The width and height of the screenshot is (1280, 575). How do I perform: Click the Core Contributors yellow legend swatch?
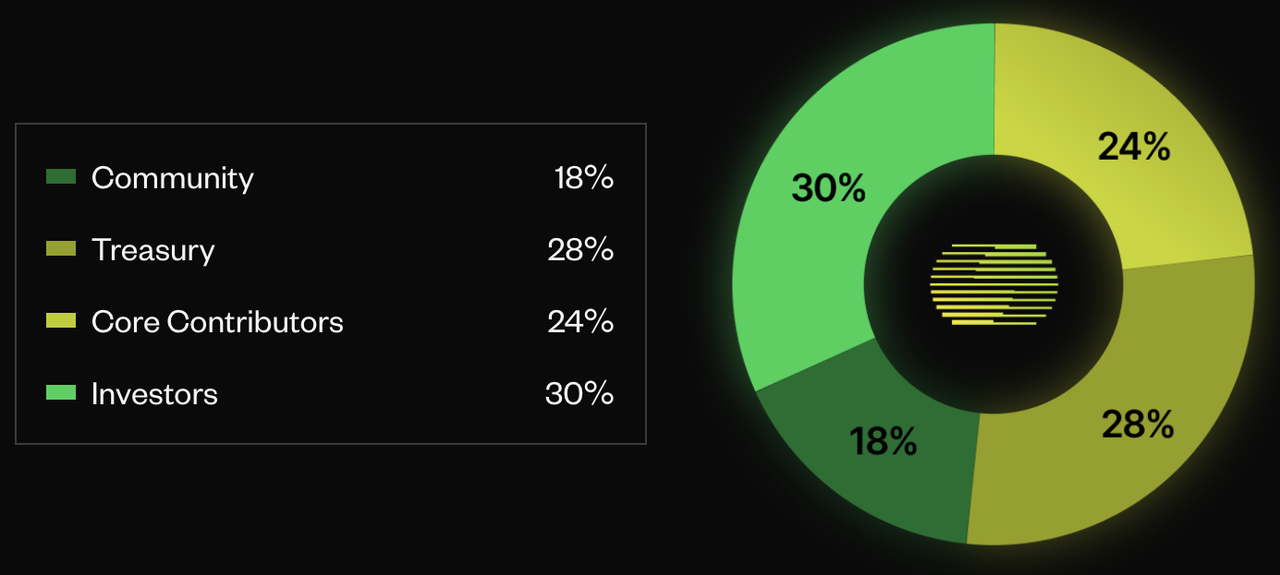click(x=61, y=321)
